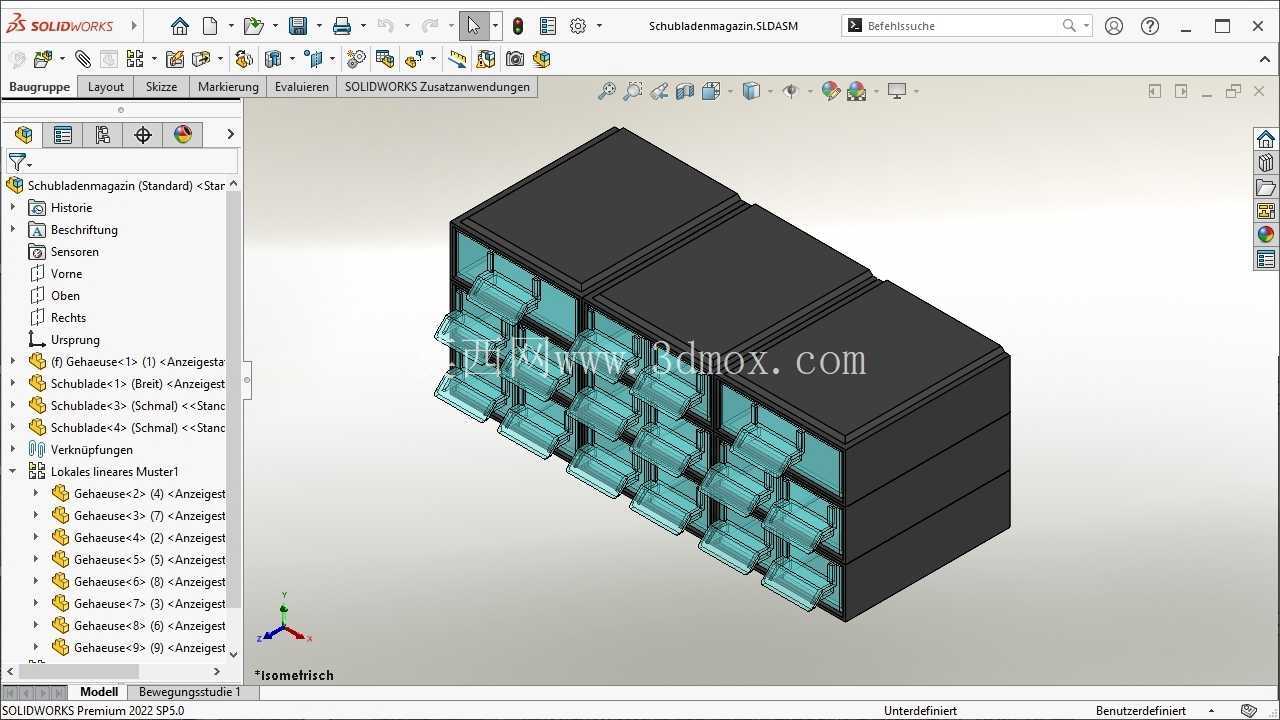Open the Save dropdown arrow
The height and width of the screenshot is (720, 1280).
(x=319, y=26)
